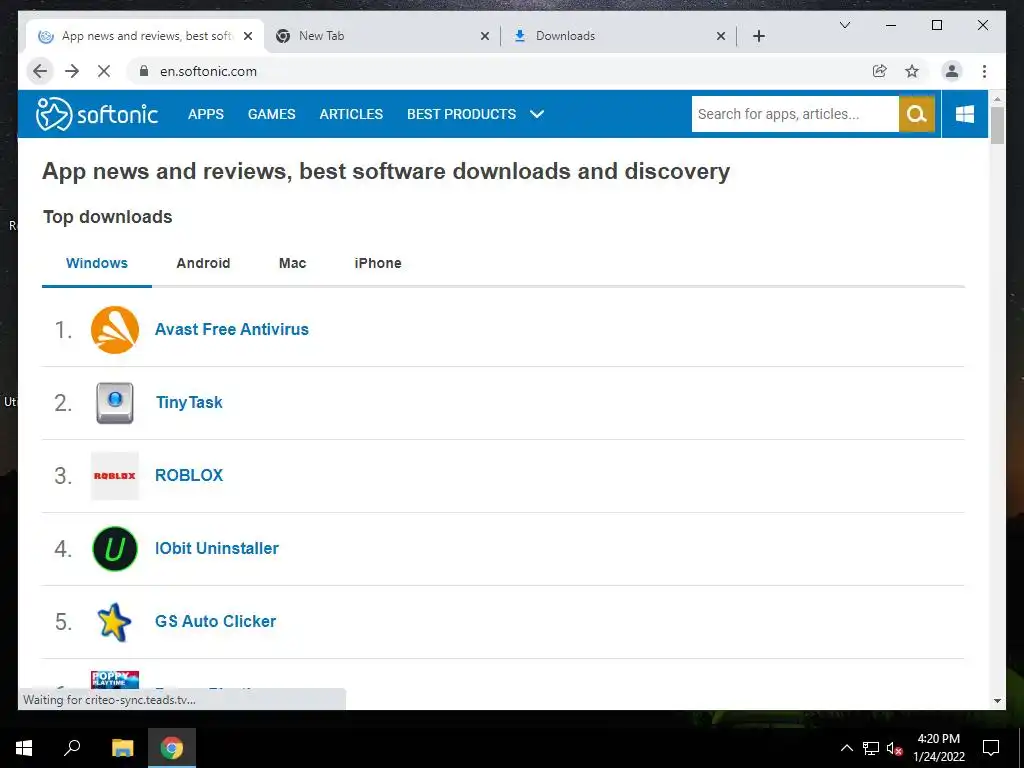Click the page vertical scrollbar thumb
Viewport: 1024px width, 768px height.
point(997,125)
